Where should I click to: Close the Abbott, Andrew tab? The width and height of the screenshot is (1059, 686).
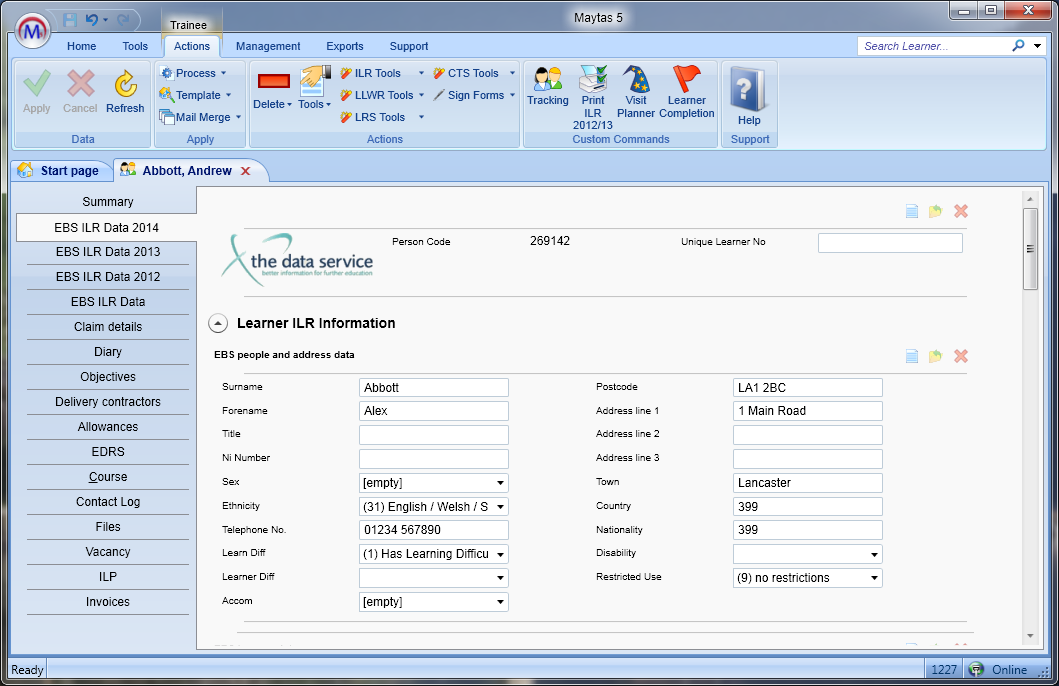tap(246, 171)
